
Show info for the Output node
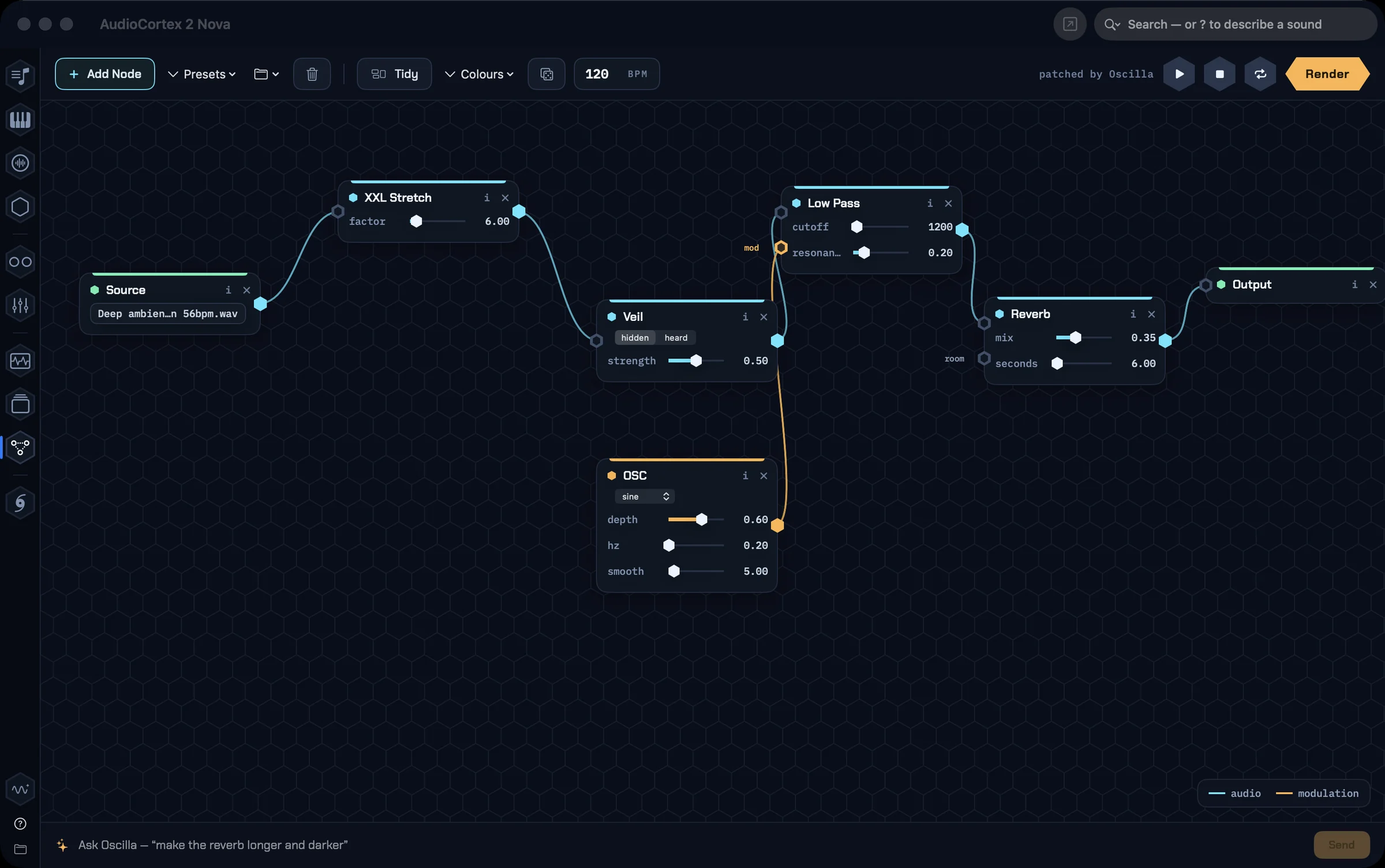[x=1355, y=285]
